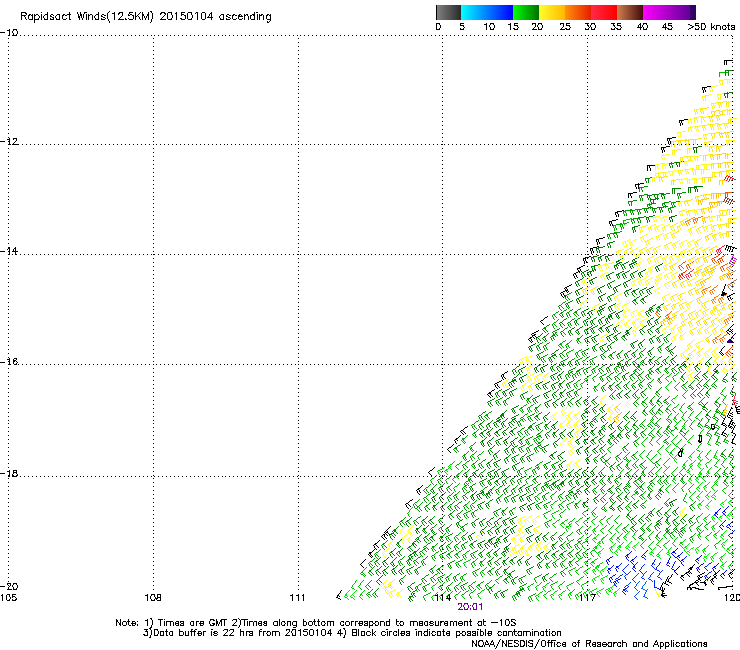Click the dark purple >50 knots swatch
Viewport: 740px width, 650px height.
[x=692, y=12]
